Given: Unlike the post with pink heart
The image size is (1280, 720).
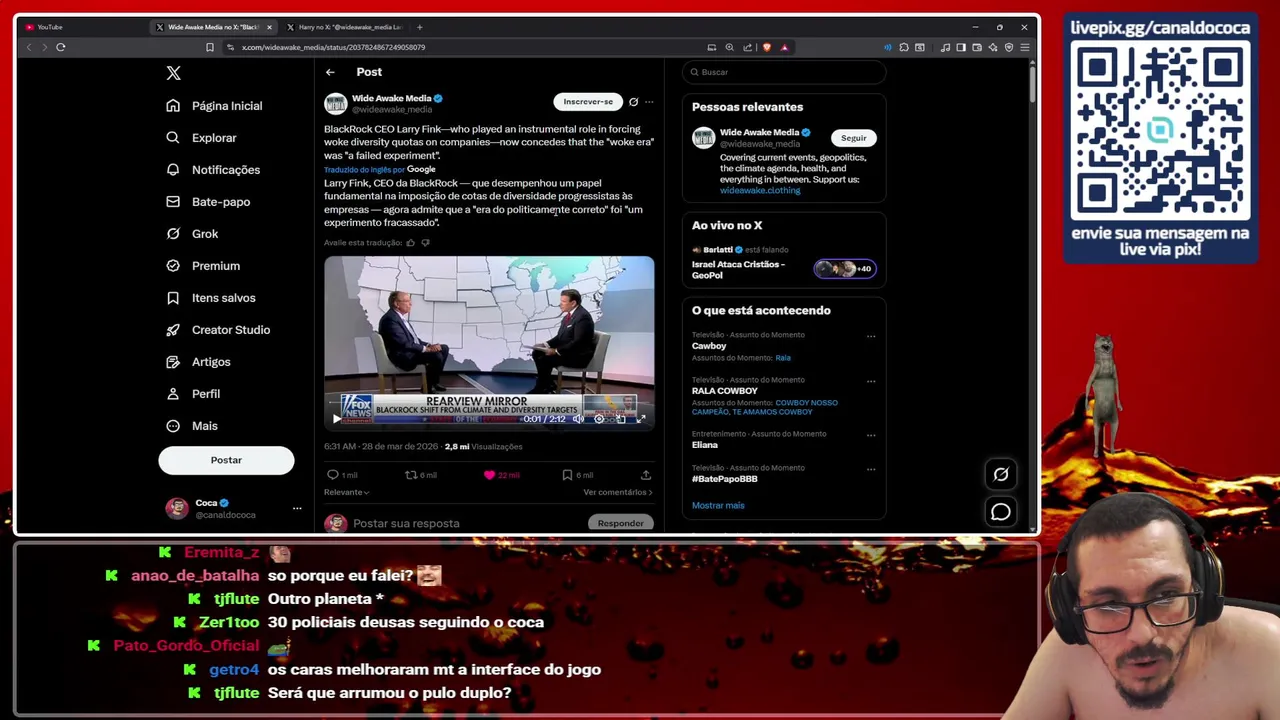Looking at the screenshot, I should [489, 475].
